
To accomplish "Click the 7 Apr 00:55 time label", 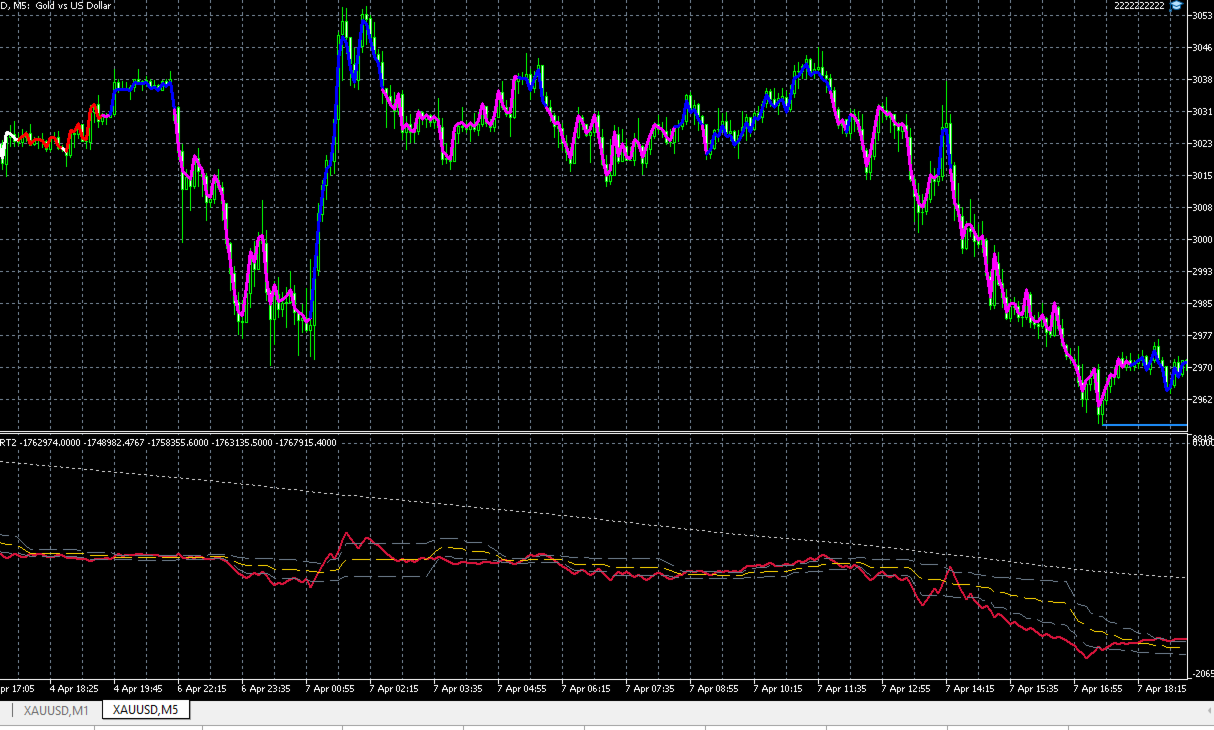I will (x=329, y=689).
